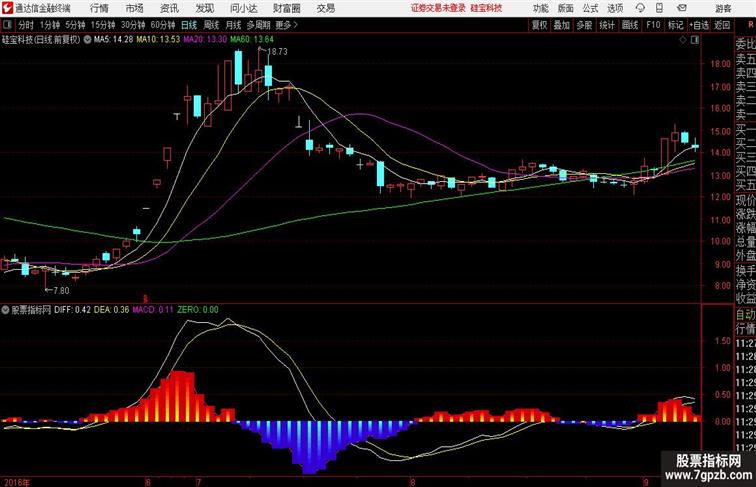Expand the 硅宝科技 main chart indicator dropdown
756x487 pixels.
click(x=87, y=40)
